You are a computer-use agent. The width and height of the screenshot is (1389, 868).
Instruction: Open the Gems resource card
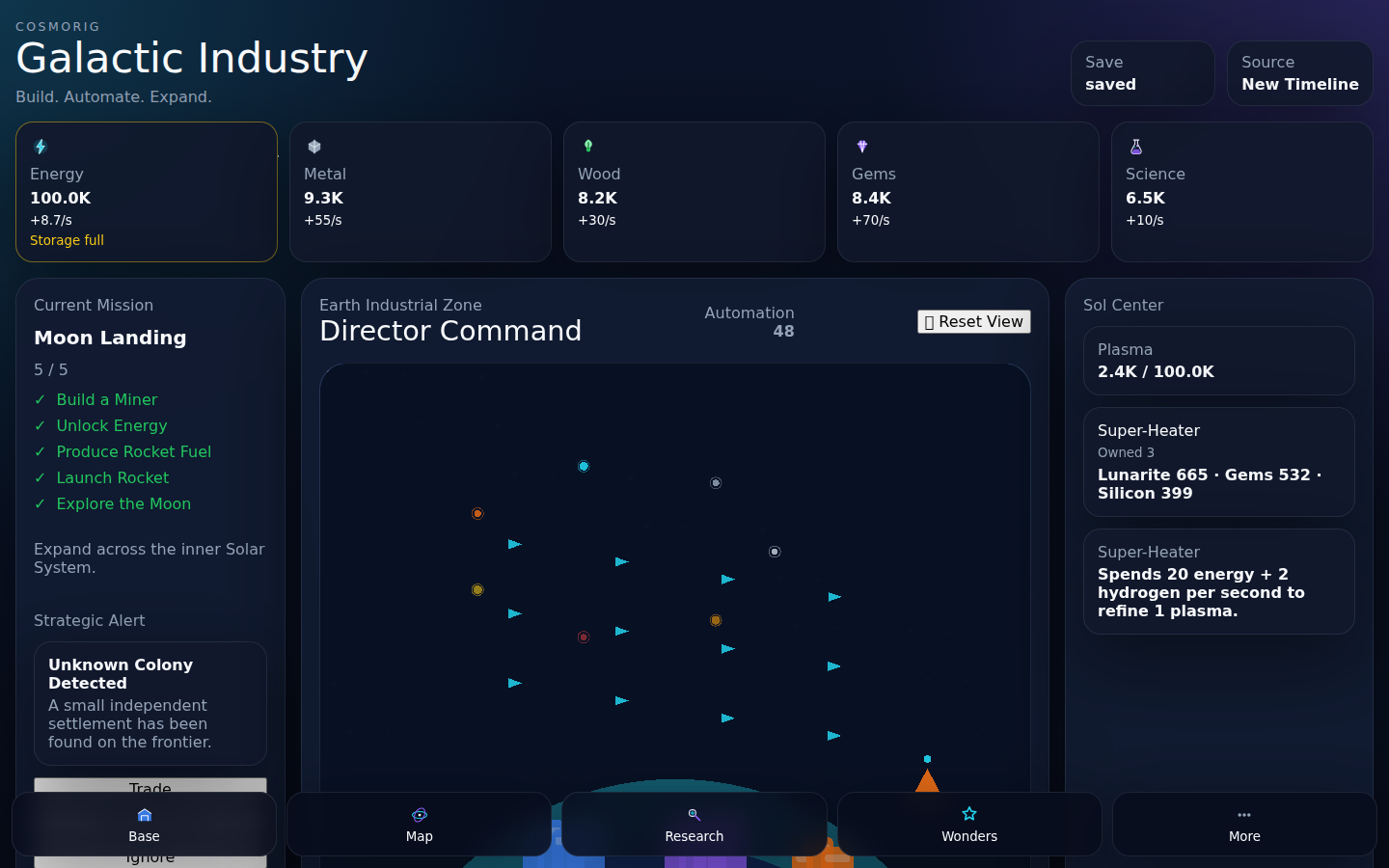[968, 192]
